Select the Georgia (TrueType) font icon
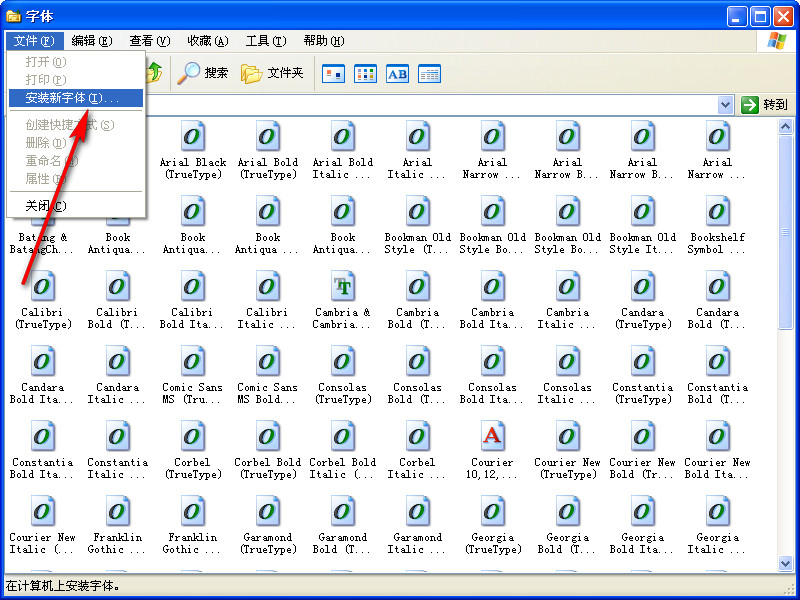This screenshot has width=800, height=600. coord(492,512)
